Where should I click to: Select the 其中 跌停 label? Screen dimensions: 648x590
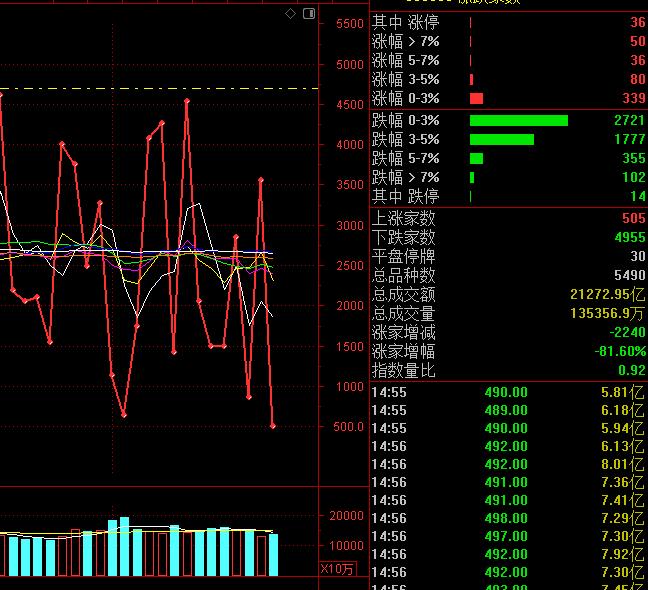tap(405, 196)
